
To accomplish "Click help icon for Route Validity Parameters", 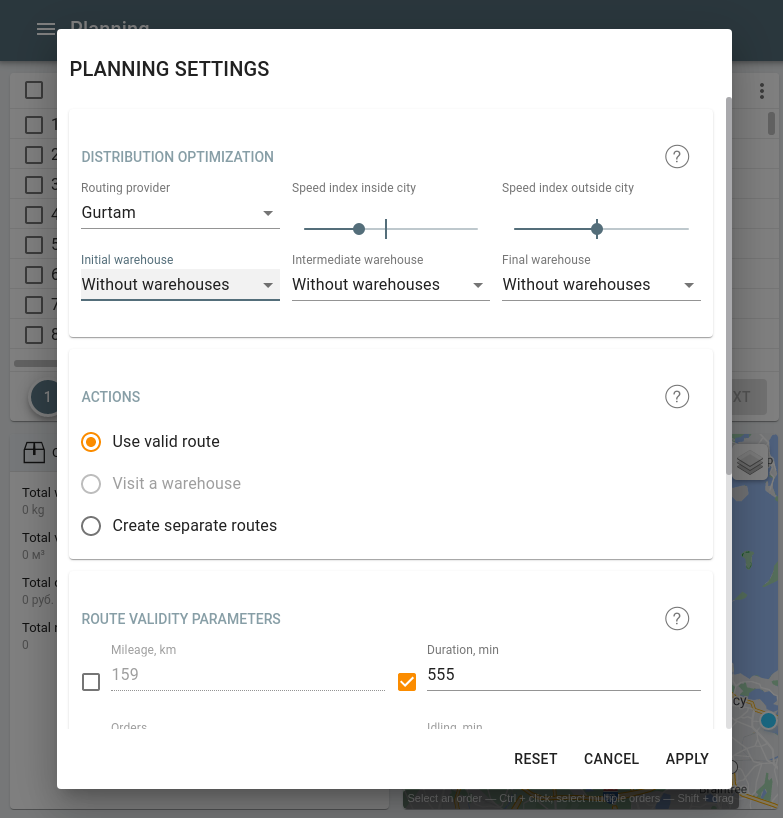I will (677, 619).
